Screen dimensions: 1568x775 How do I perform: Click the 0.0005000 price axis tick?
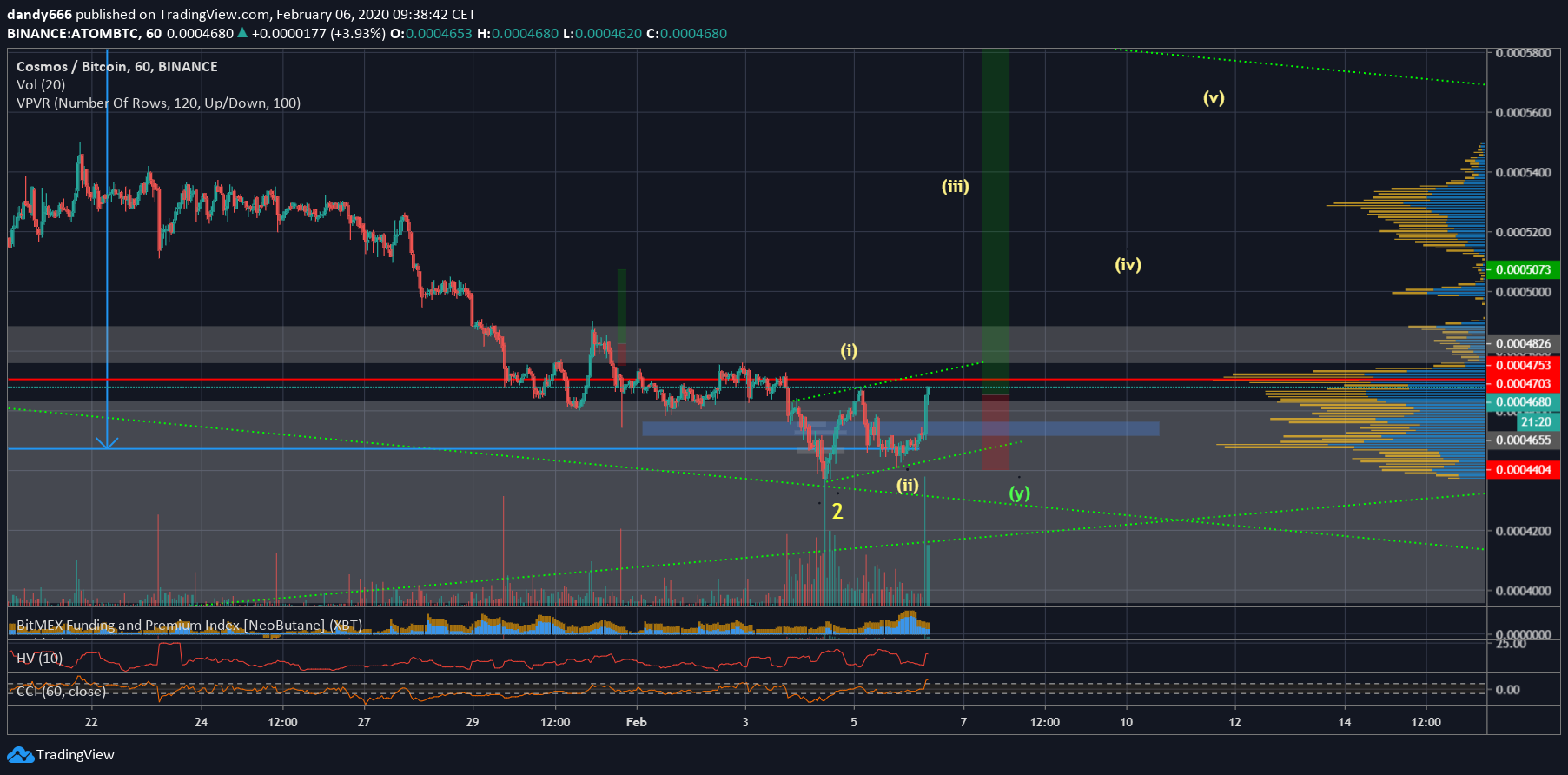point(1524,292)
